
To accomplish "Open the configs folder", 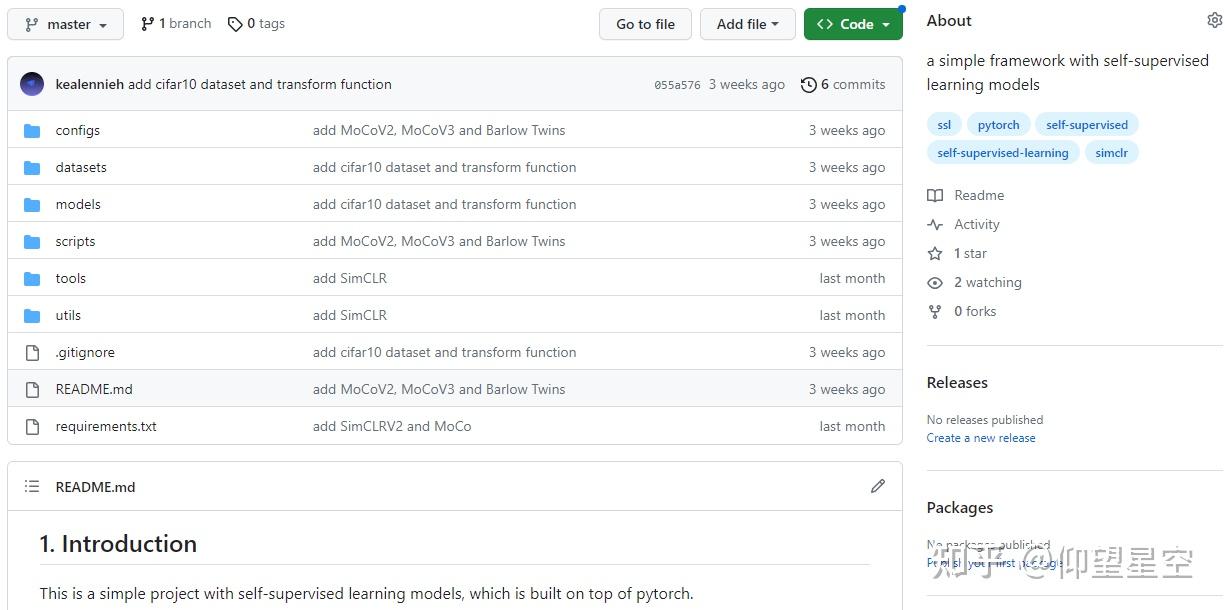I will 77,130.
